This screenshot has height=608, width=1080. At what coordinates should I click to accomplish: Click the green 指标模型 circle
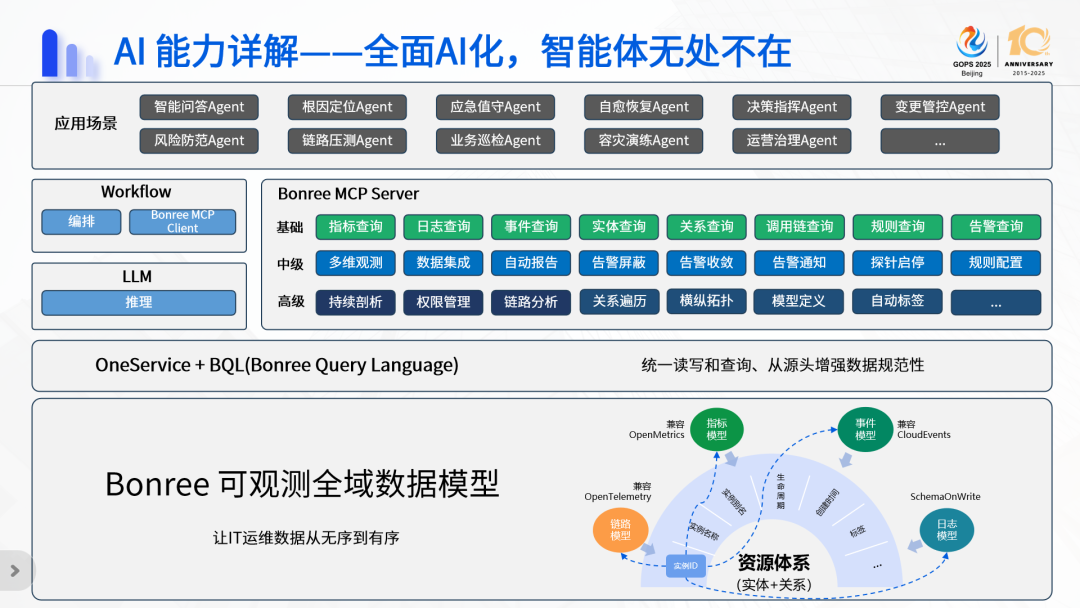(716, 430)
